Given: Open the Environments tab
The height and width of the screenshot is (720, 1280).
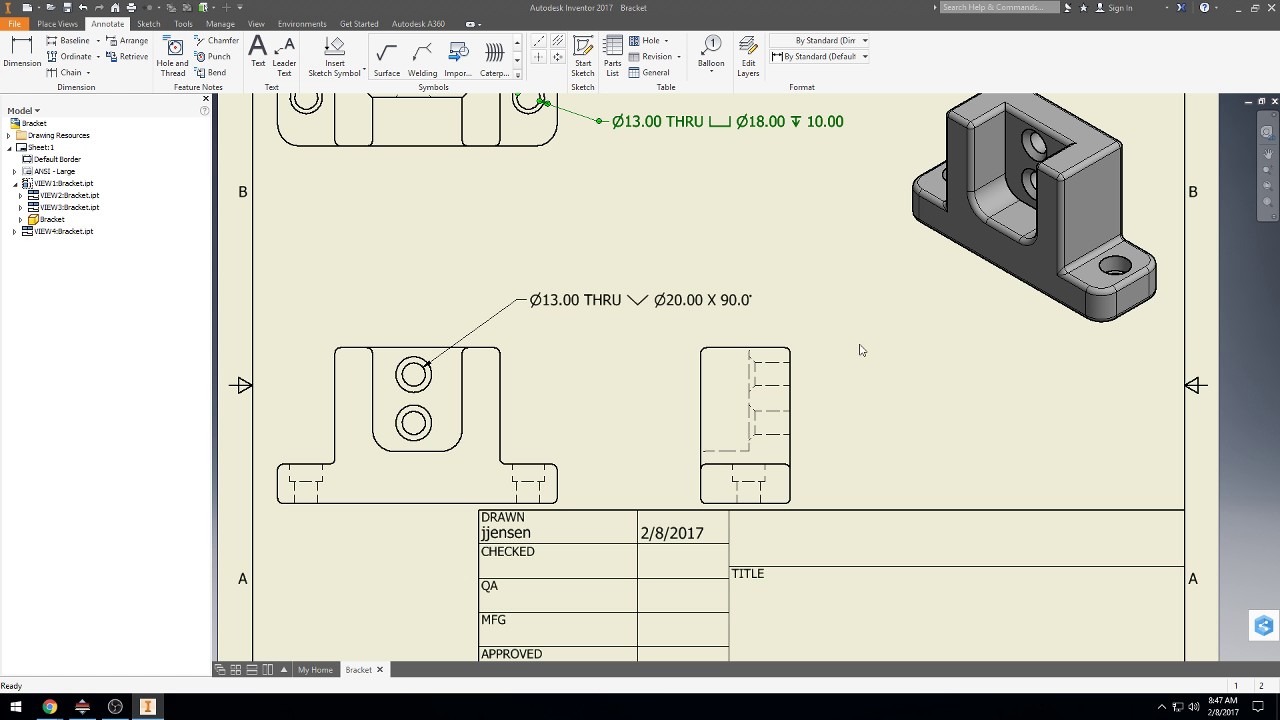Looking at the screenshot, I should pyautogui.click(x=302, y=24).
